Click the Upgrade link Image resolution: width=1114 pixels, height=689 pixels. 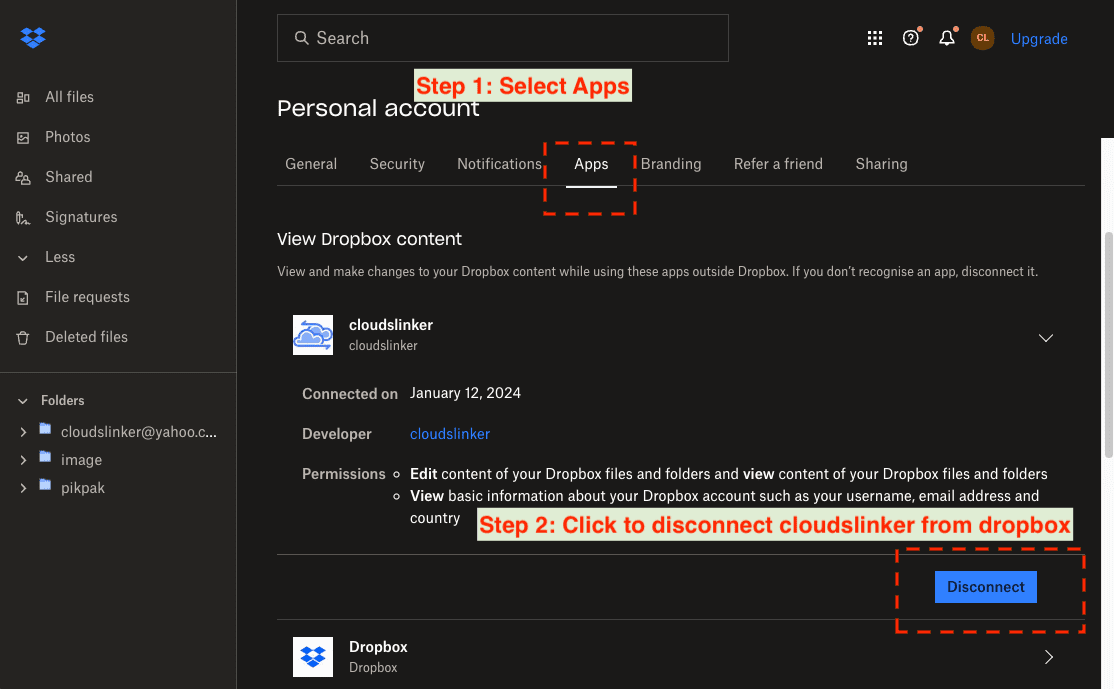[x=1039, y=39]
